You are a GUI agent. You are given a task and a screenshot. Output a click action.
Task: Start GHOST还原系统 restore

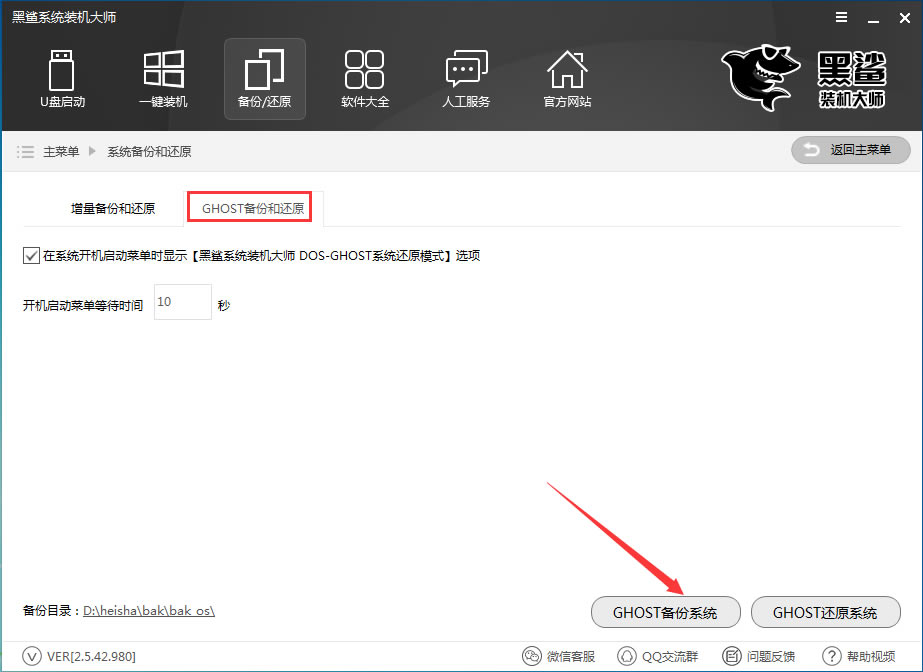tap(825, 612)
